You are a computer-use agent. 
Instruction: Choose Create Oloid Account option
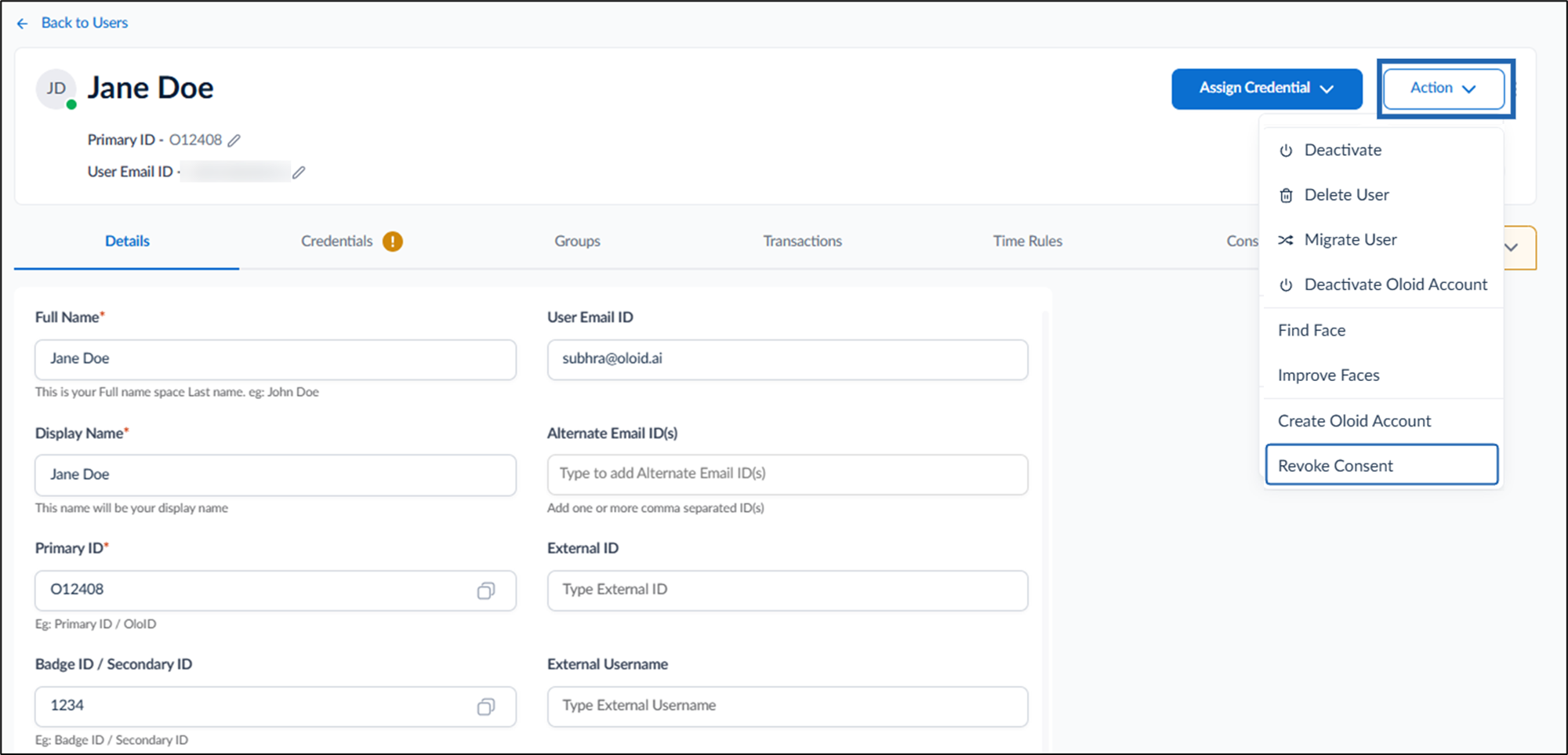point(1381,421)
